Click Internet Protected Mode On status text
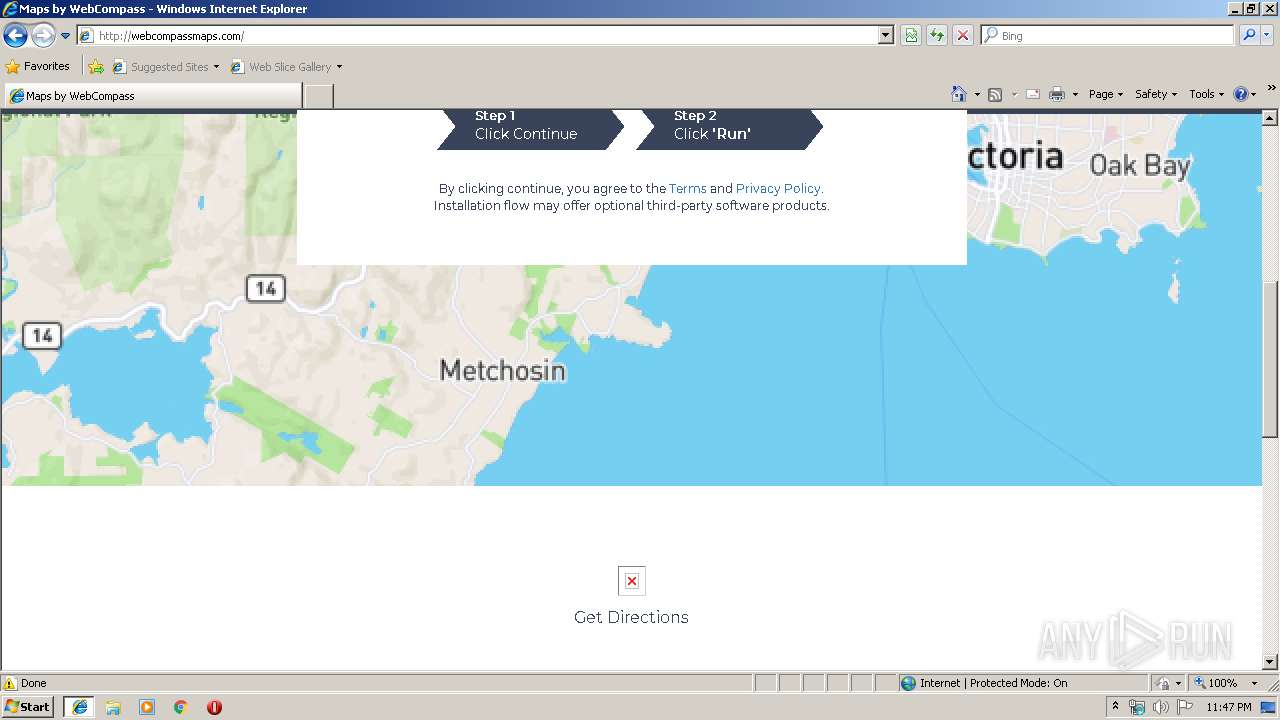 coord(993,683)
